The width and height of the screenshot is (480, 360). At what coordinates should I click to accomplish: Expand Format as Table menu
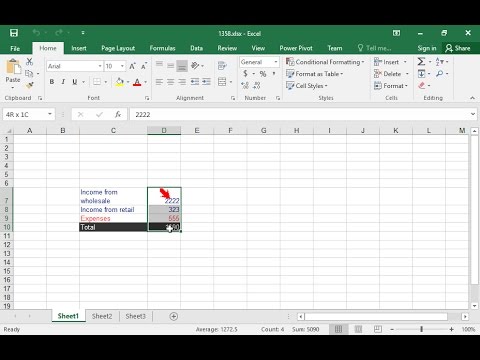pyautogui.click(x=314, y=74)
